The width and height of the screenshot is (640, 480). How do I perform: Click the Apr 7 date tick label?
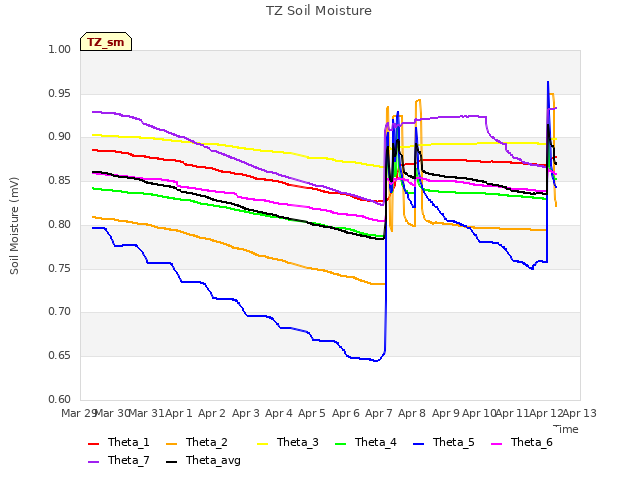click(x=379, y=413)
